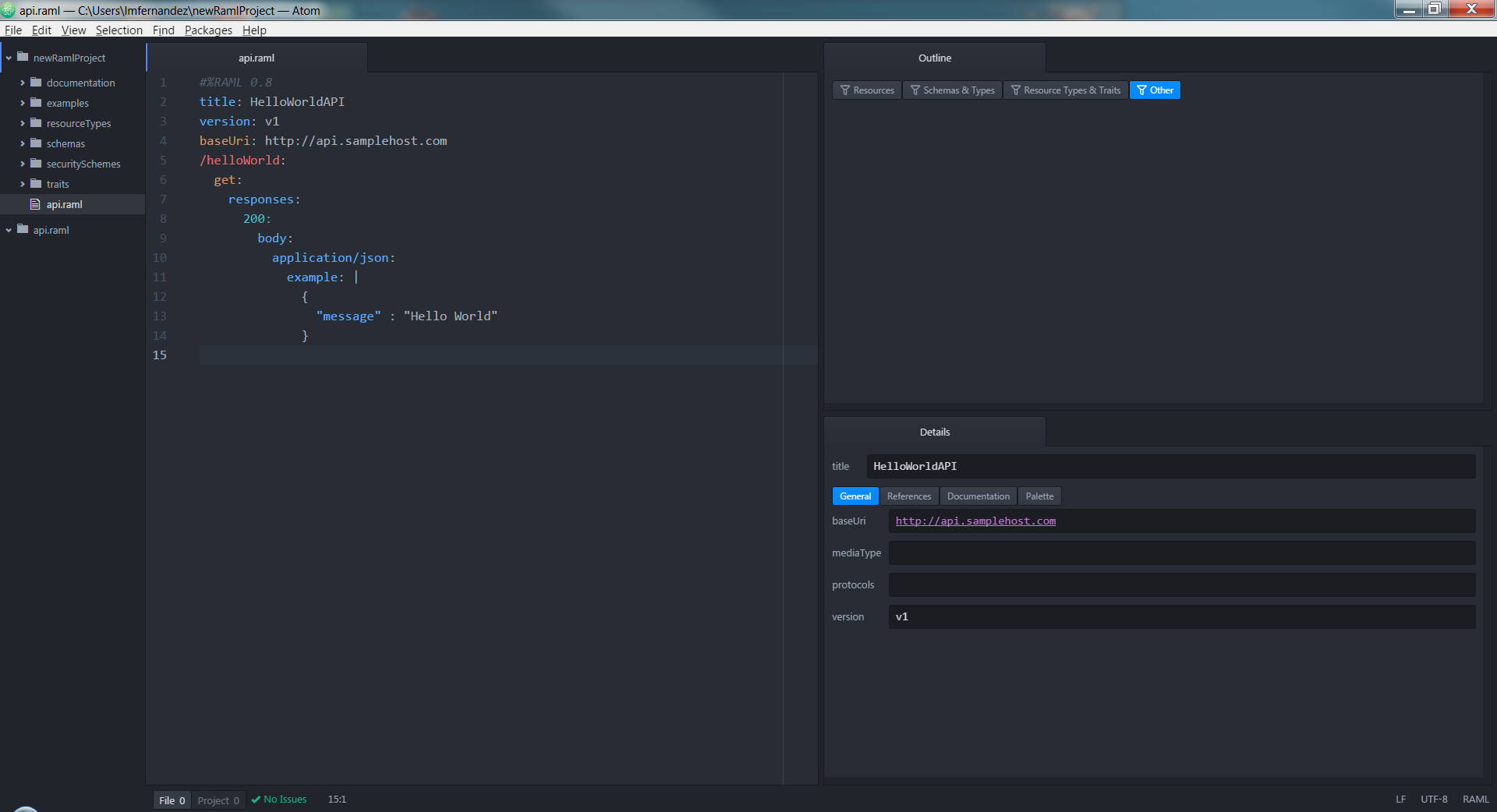Click the "message" key in editor line 13

tap(349, 316)
